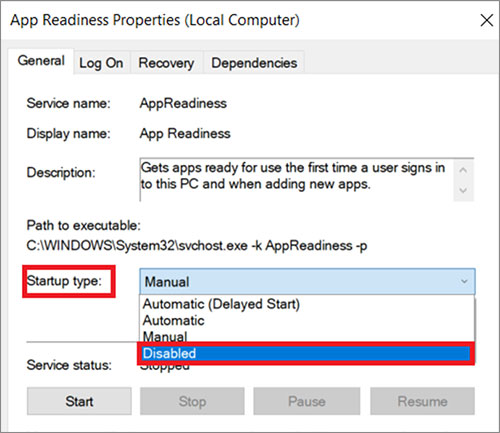The width and height of the screenshot is (500, 433).
Task: Pick Manual from the dropdown list
Action: coord(165,336)
